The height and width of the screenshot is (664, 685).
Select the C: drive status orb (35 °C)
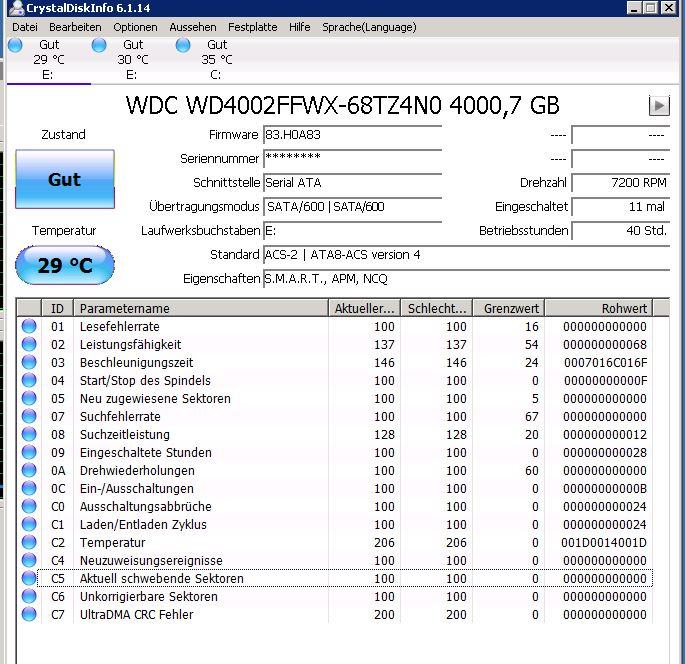click(x=183, y=45)
